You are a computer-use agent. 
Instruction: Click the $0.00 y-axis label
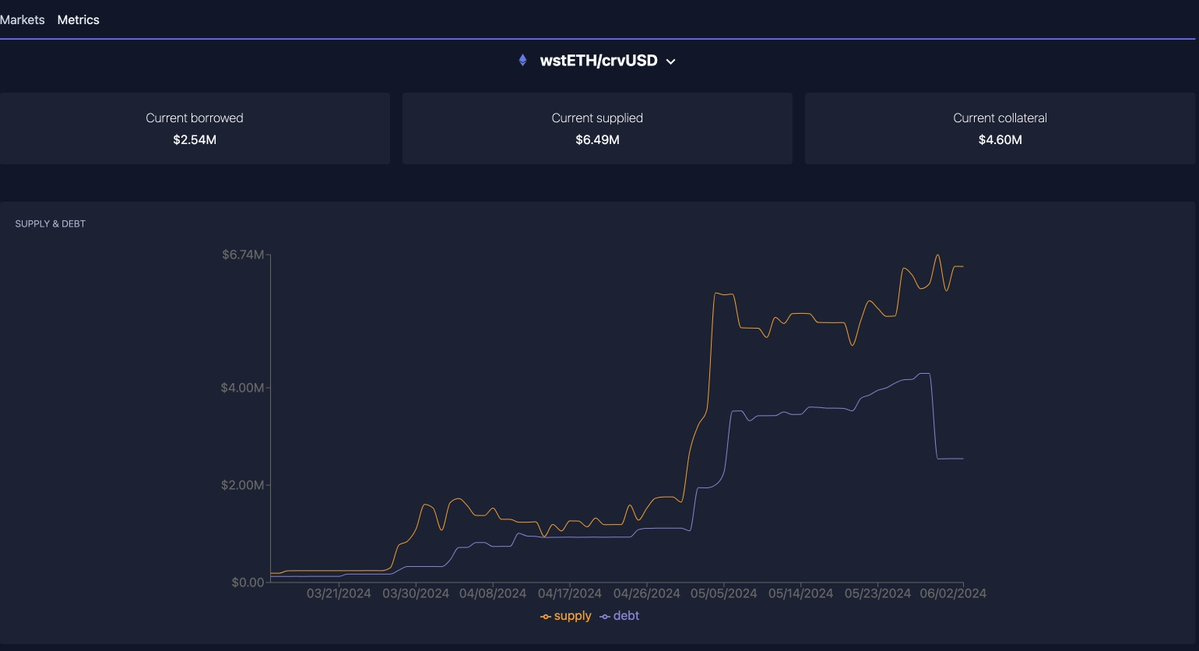[248, 582]
